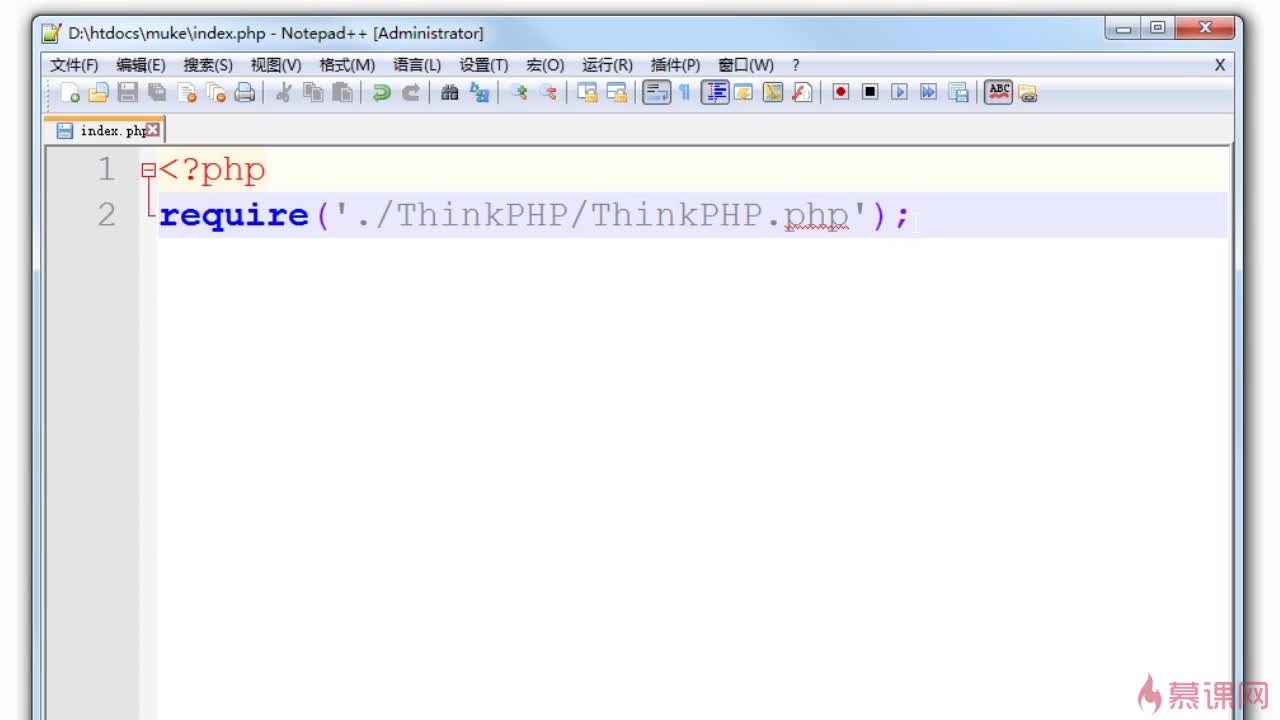1280x720 pixels.
Task: Create a new file with the New icon
Action: point(70,93)
